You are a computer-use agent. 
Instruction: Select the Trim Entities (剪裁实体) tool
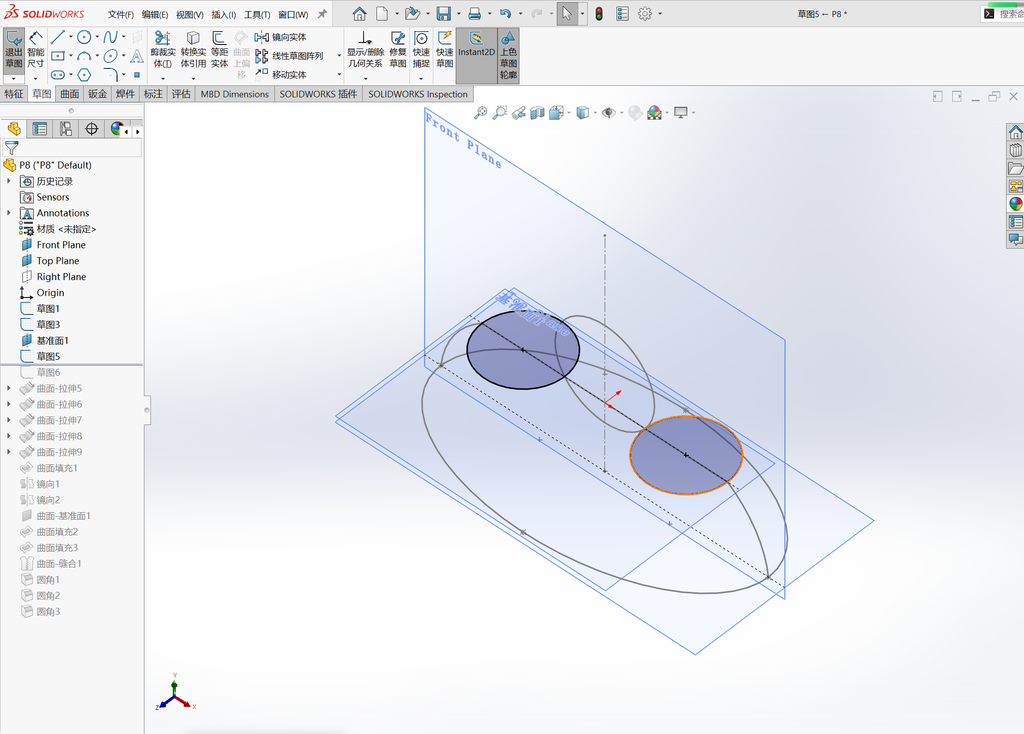point(163,50)
